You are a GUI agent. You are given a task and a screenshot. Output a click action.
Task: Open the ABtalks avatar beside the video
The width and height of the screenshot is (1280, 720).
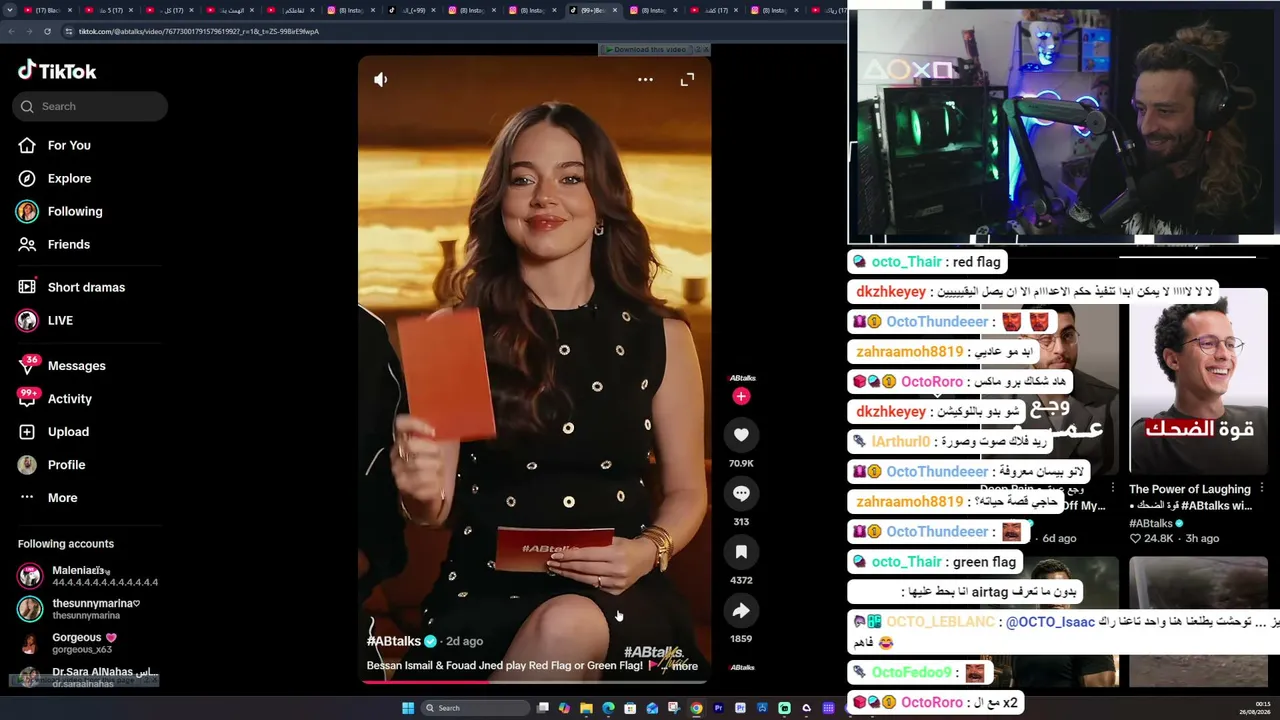tap(742, 378)
